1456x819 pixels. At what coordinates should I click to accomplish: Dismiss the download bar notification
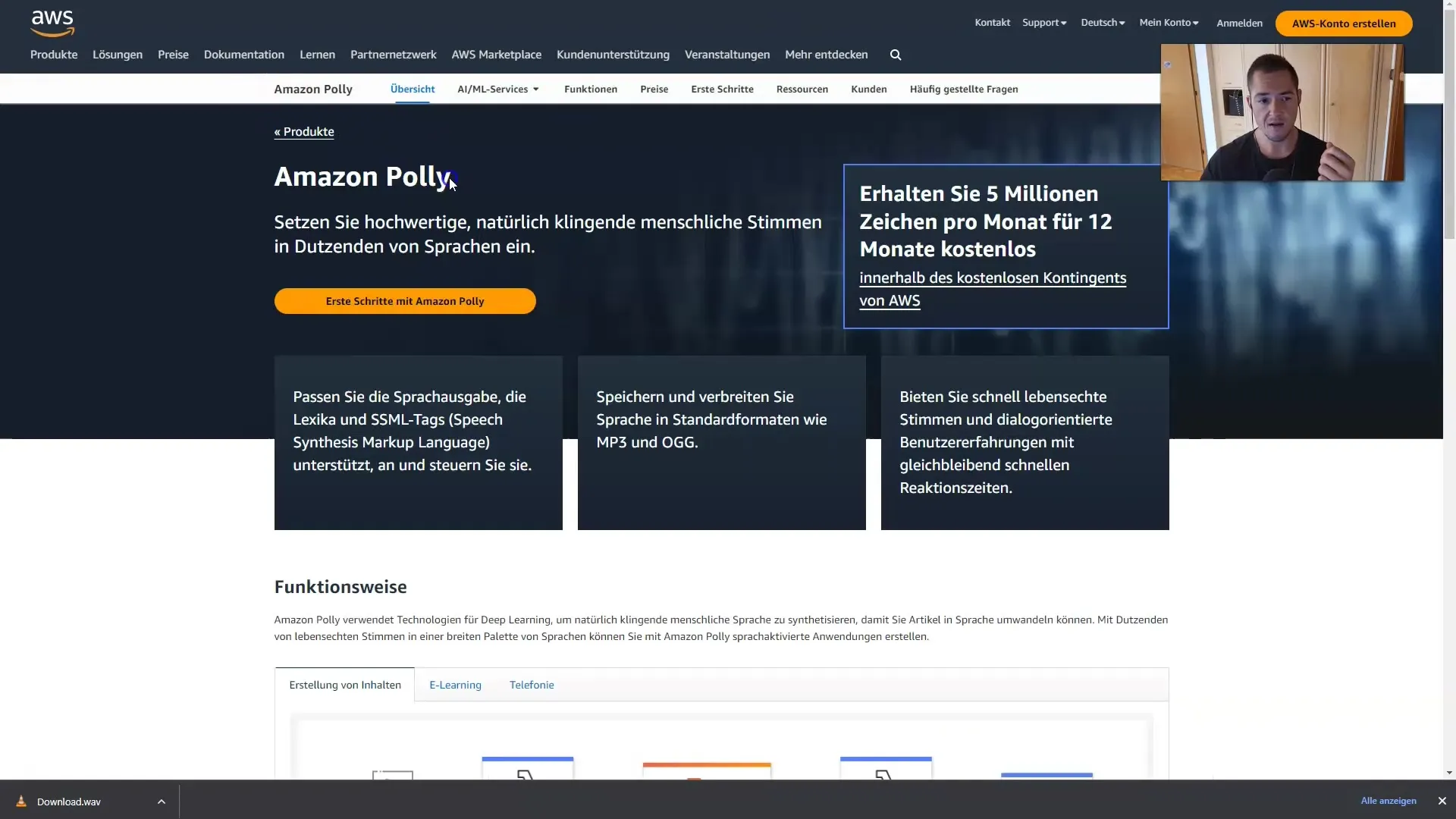1442,801
